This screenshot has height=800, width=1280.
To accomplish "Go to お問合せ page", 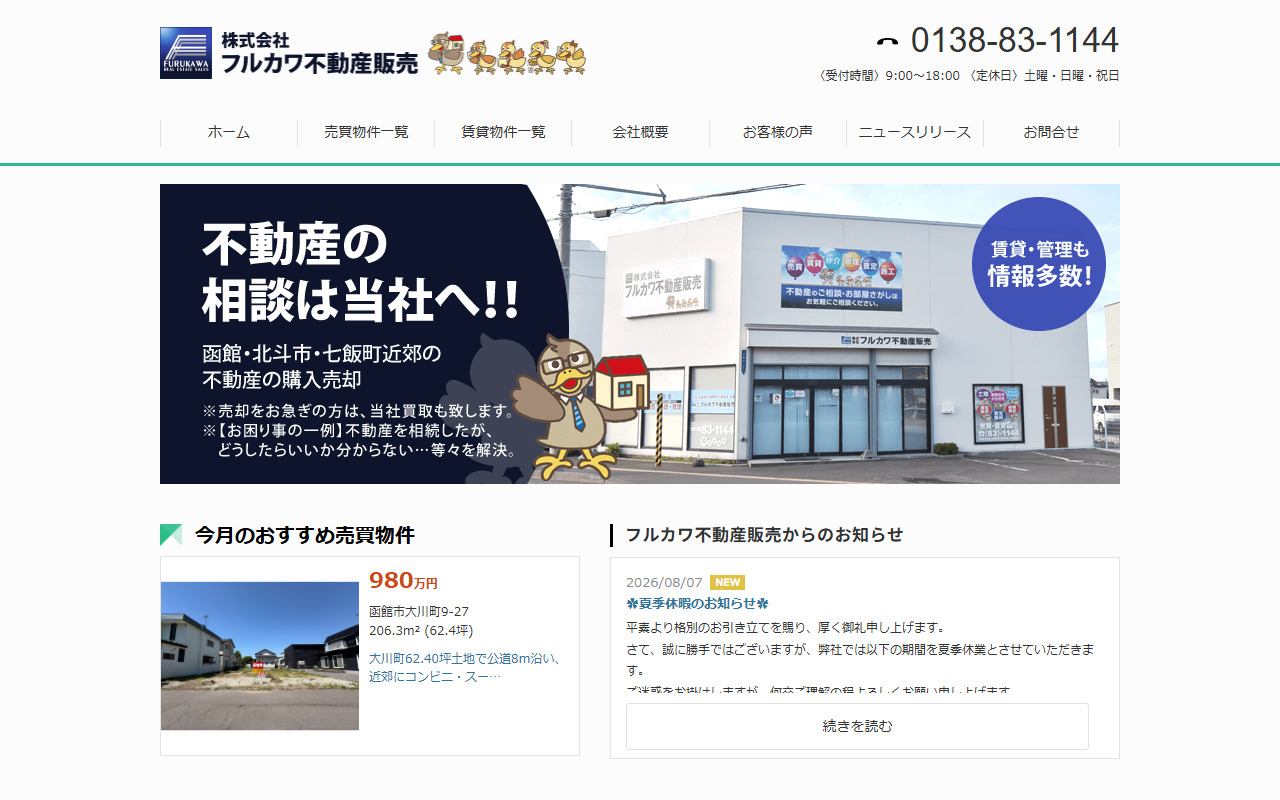I will (1052, 132).
